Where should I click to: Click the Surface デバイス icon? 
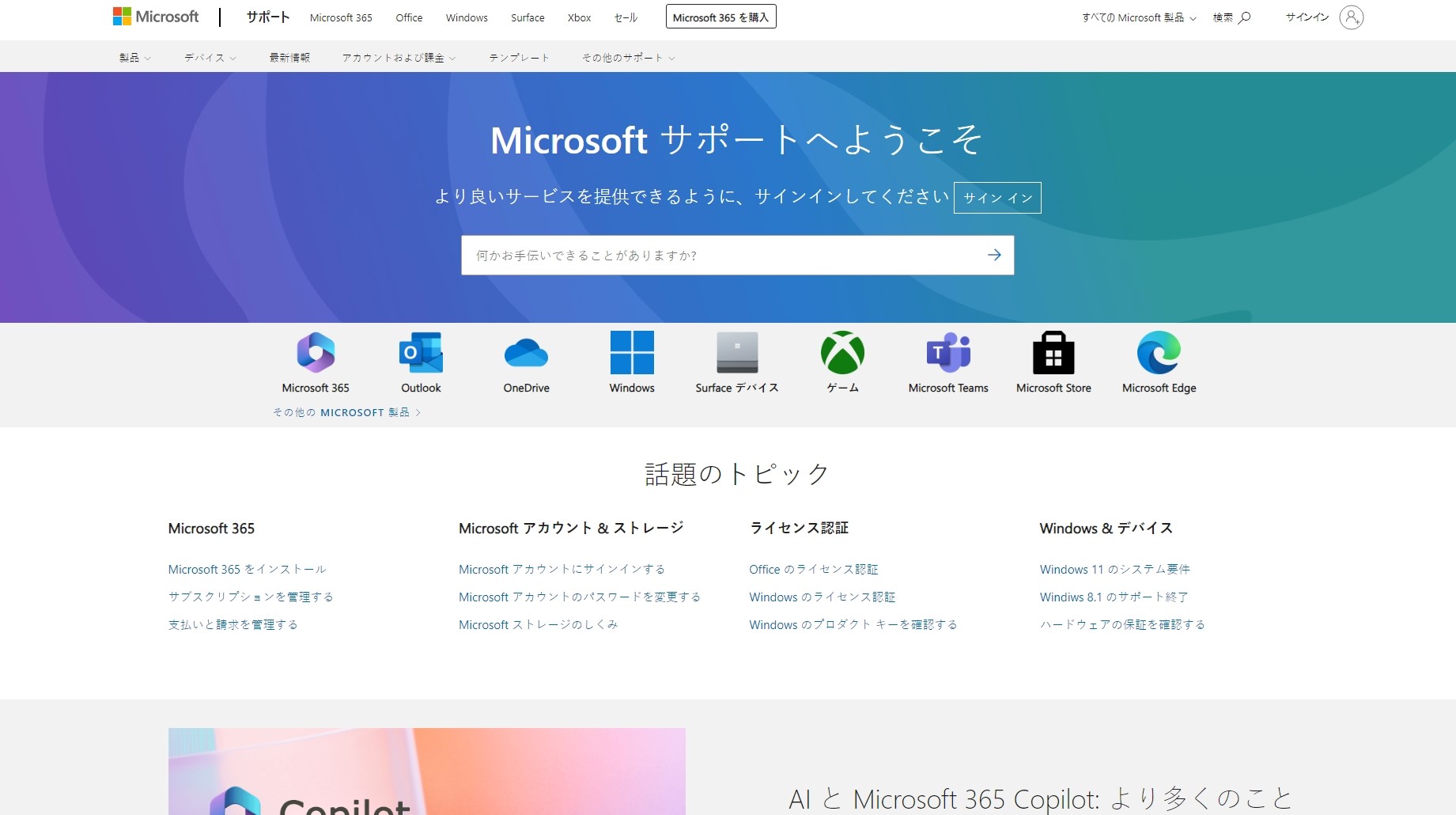click(x=737, y=353)
